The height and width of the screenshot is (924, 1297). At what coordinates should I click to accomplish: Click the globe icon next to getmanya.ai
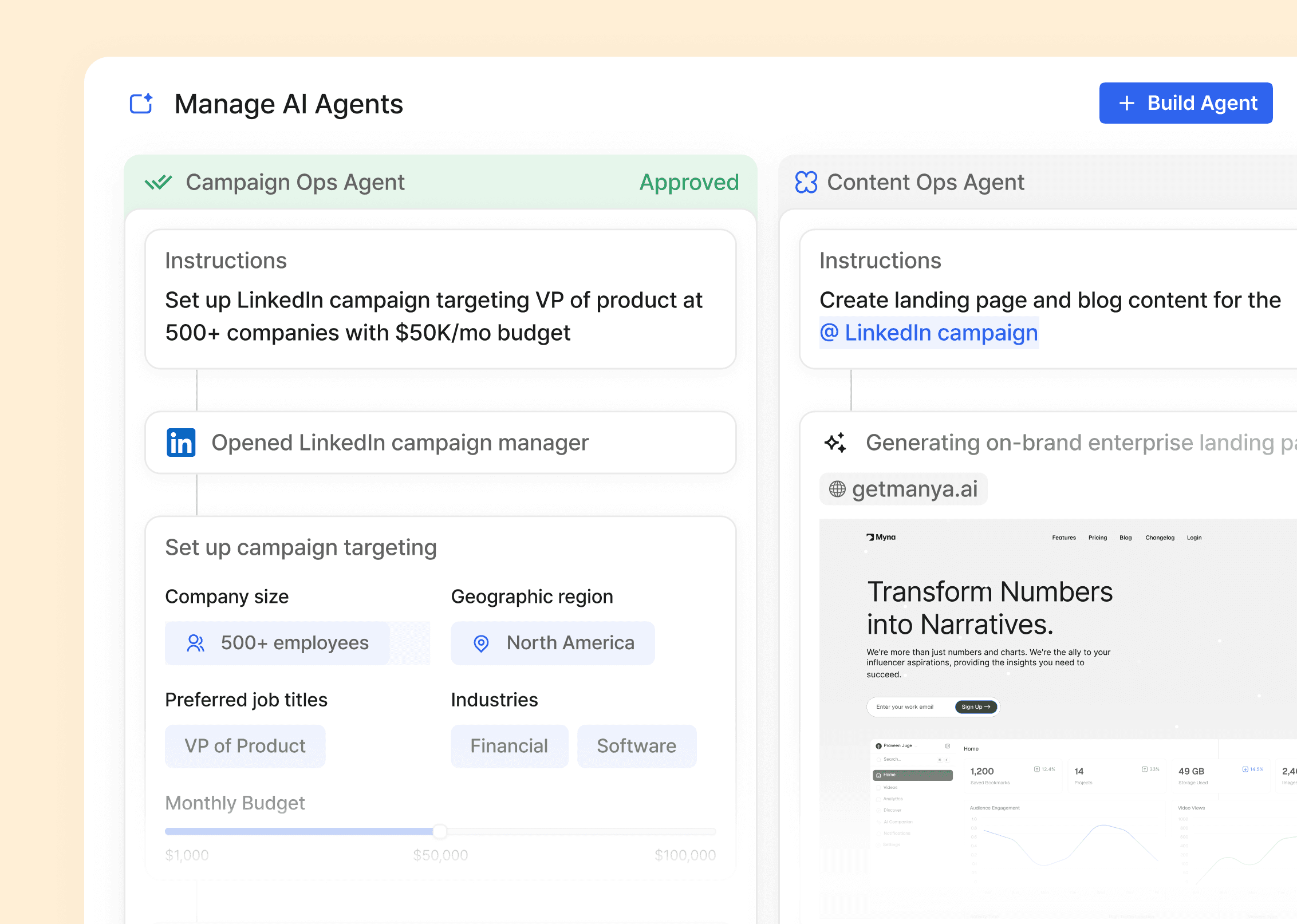(x=837, y=489)
